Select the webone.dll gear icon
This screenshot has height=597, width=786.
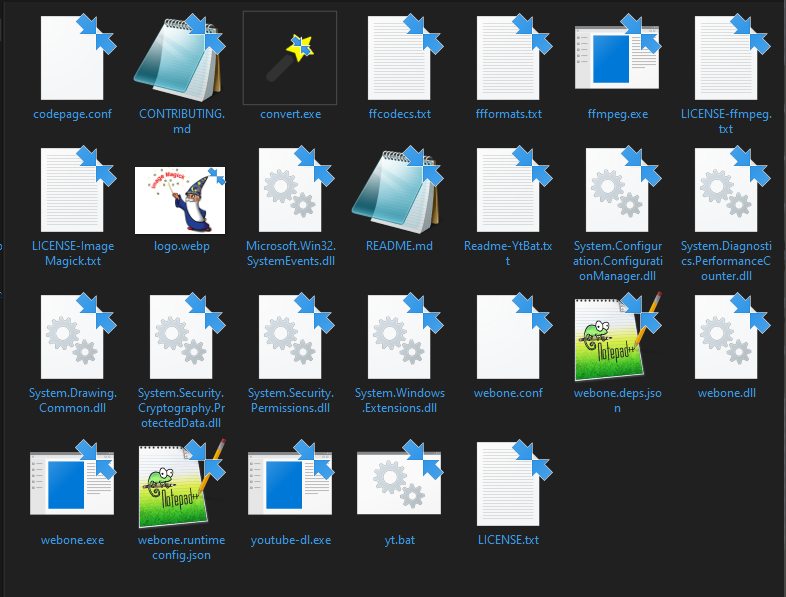[x=726, y=338]
